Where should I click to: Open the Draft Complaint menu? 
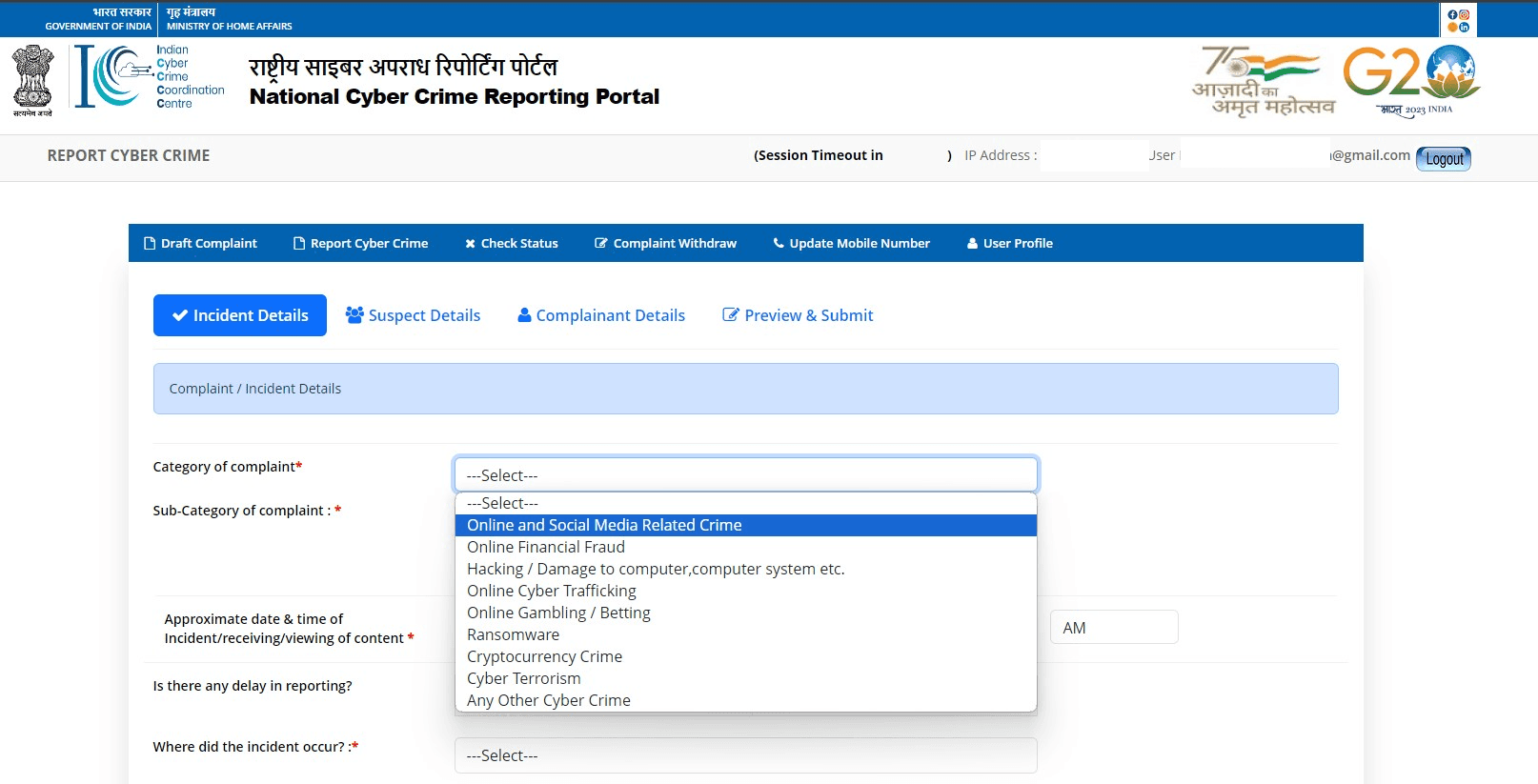pyautogui.click(x=200, y=243)
